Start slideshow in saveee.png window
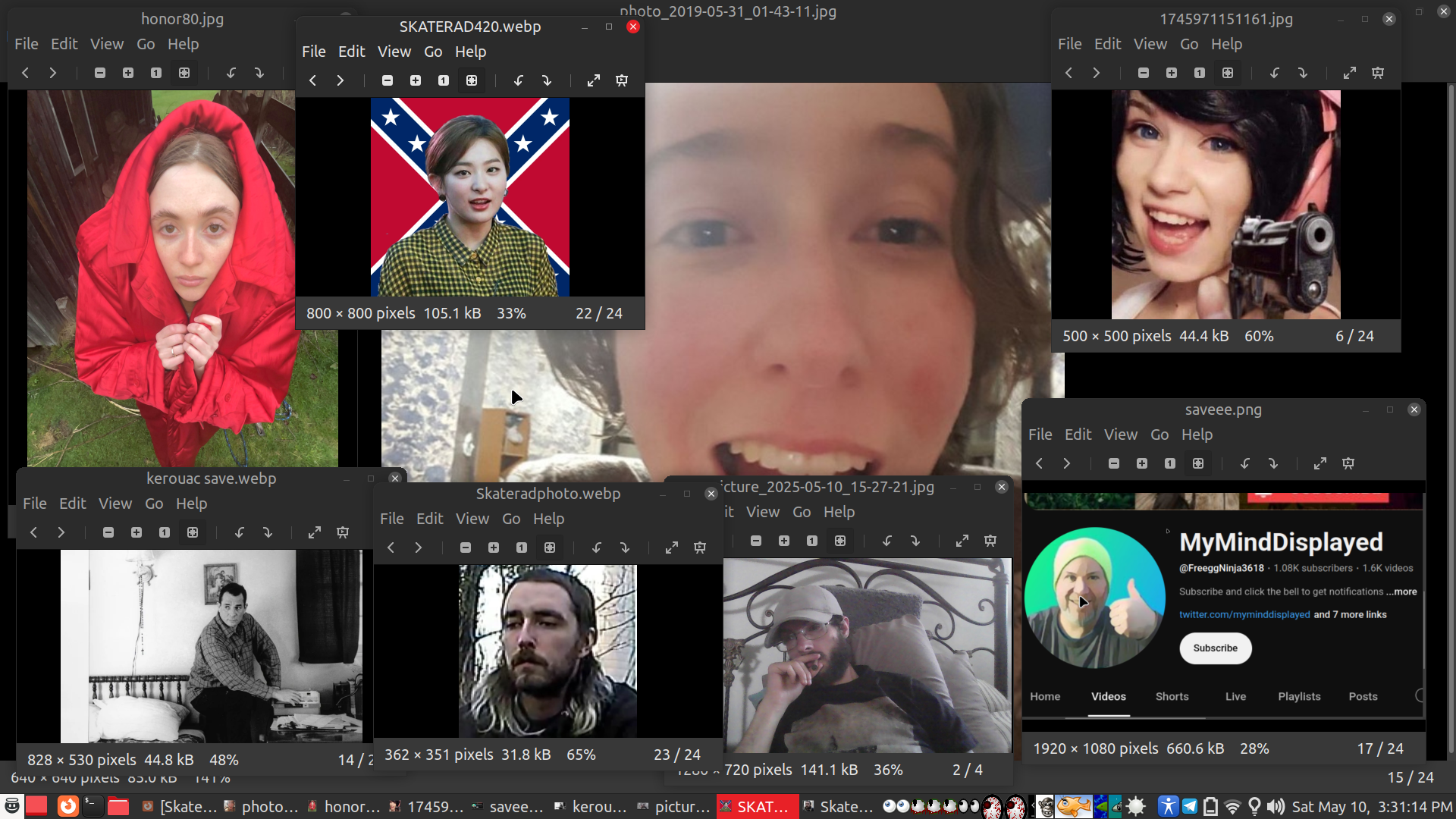This screenshot has width=1456, height=819. coord(1348,463)
